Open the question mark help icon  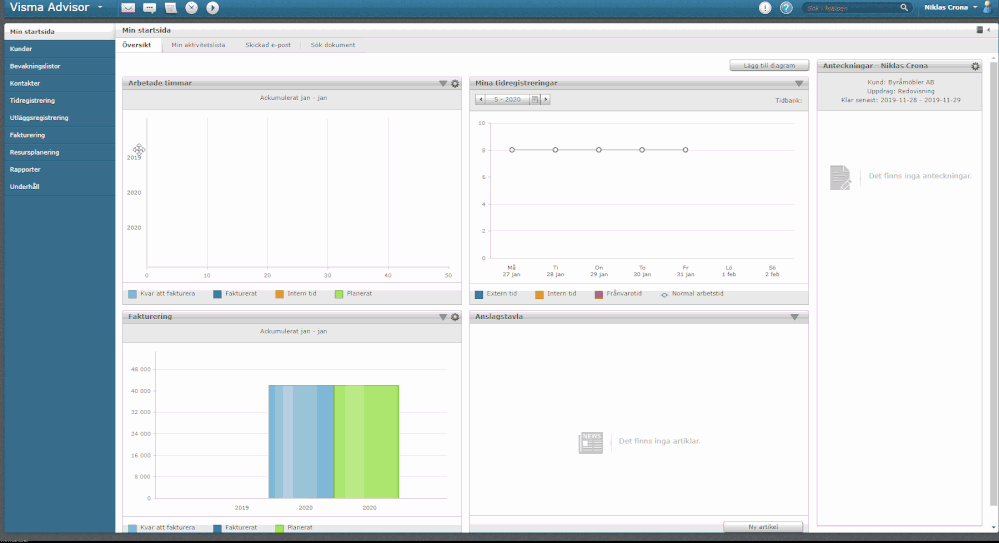coord(786,8)
